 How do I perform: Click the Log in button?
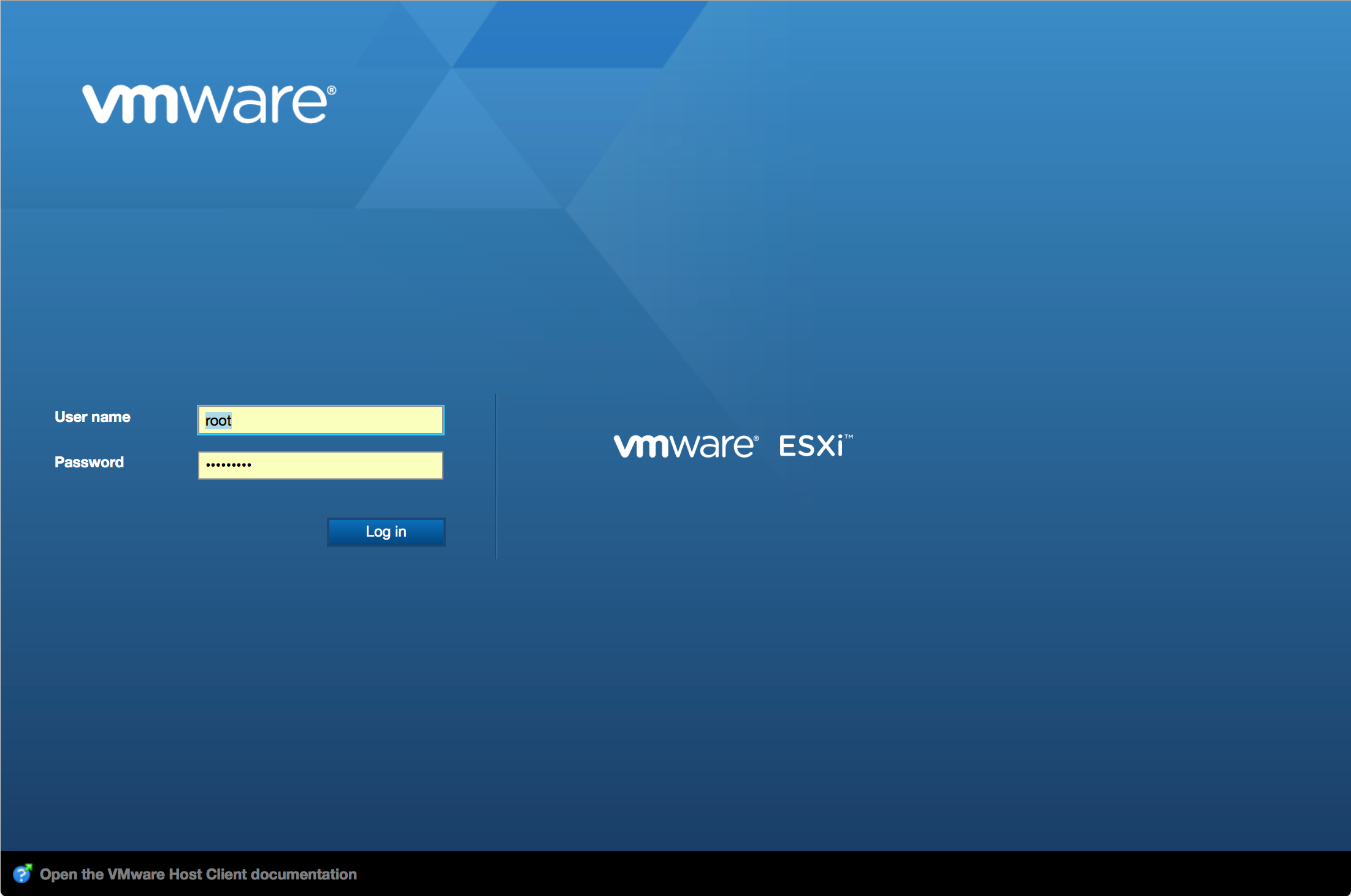click(x=386, y=532)
